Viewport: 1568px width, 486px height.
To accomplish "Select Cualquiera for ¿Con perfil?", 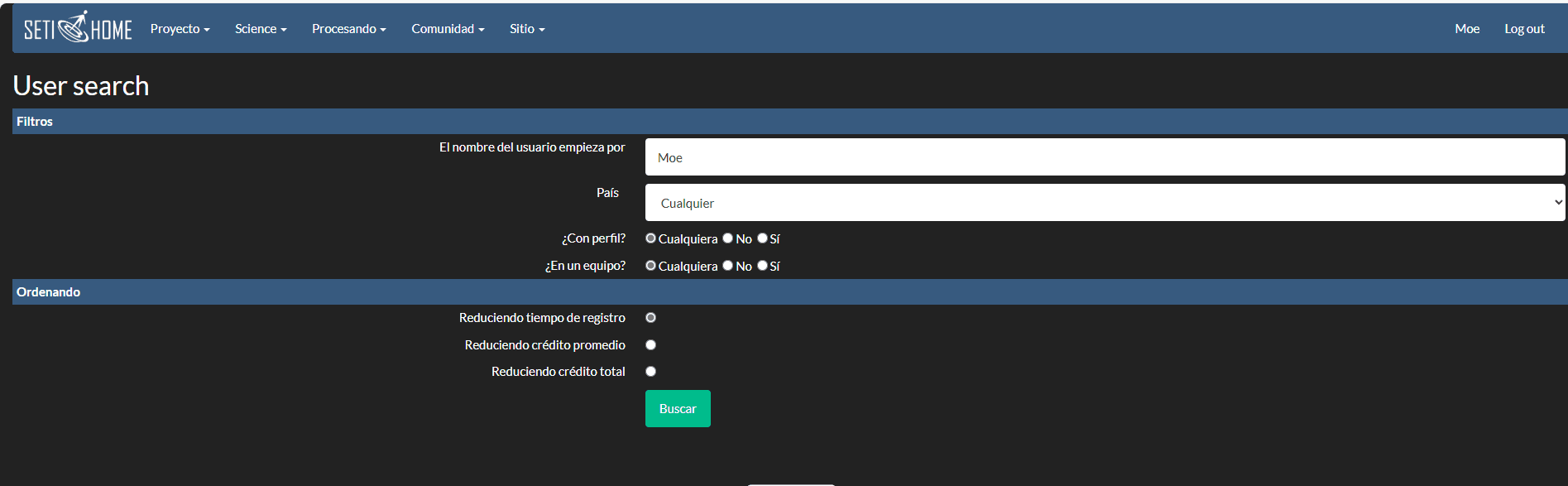I will (651, 238).
